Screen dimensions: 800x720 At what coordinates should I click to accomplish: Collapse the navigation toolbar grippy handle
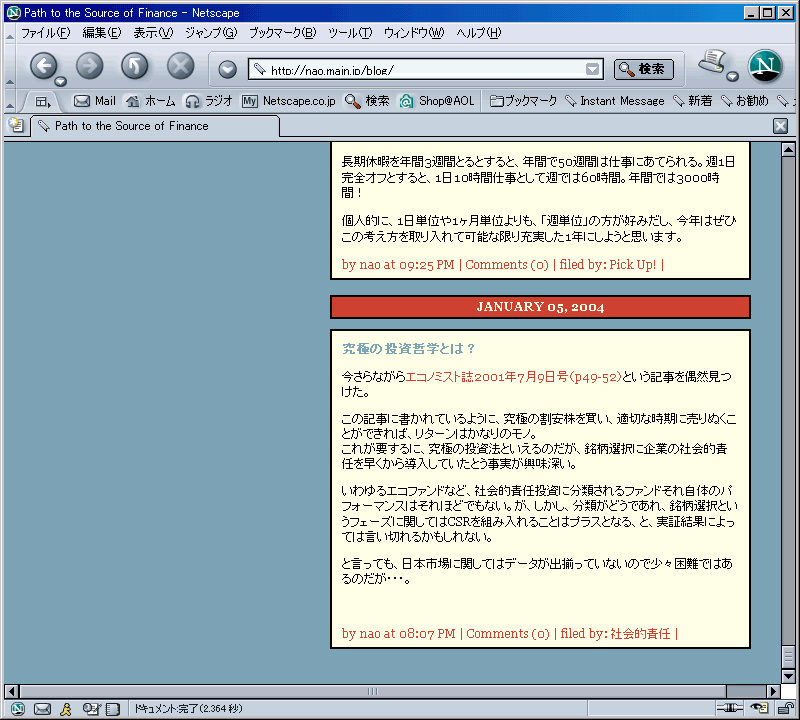(10, 67)
